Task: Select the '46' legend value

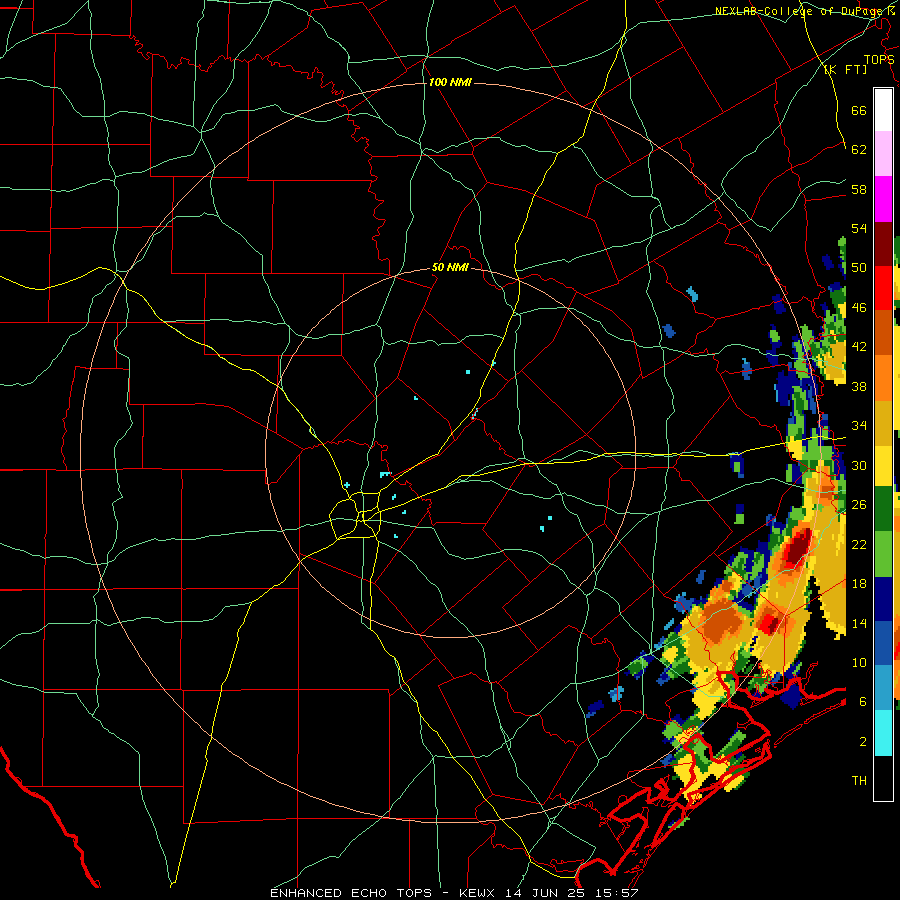Action: click(x=859, y=308)
